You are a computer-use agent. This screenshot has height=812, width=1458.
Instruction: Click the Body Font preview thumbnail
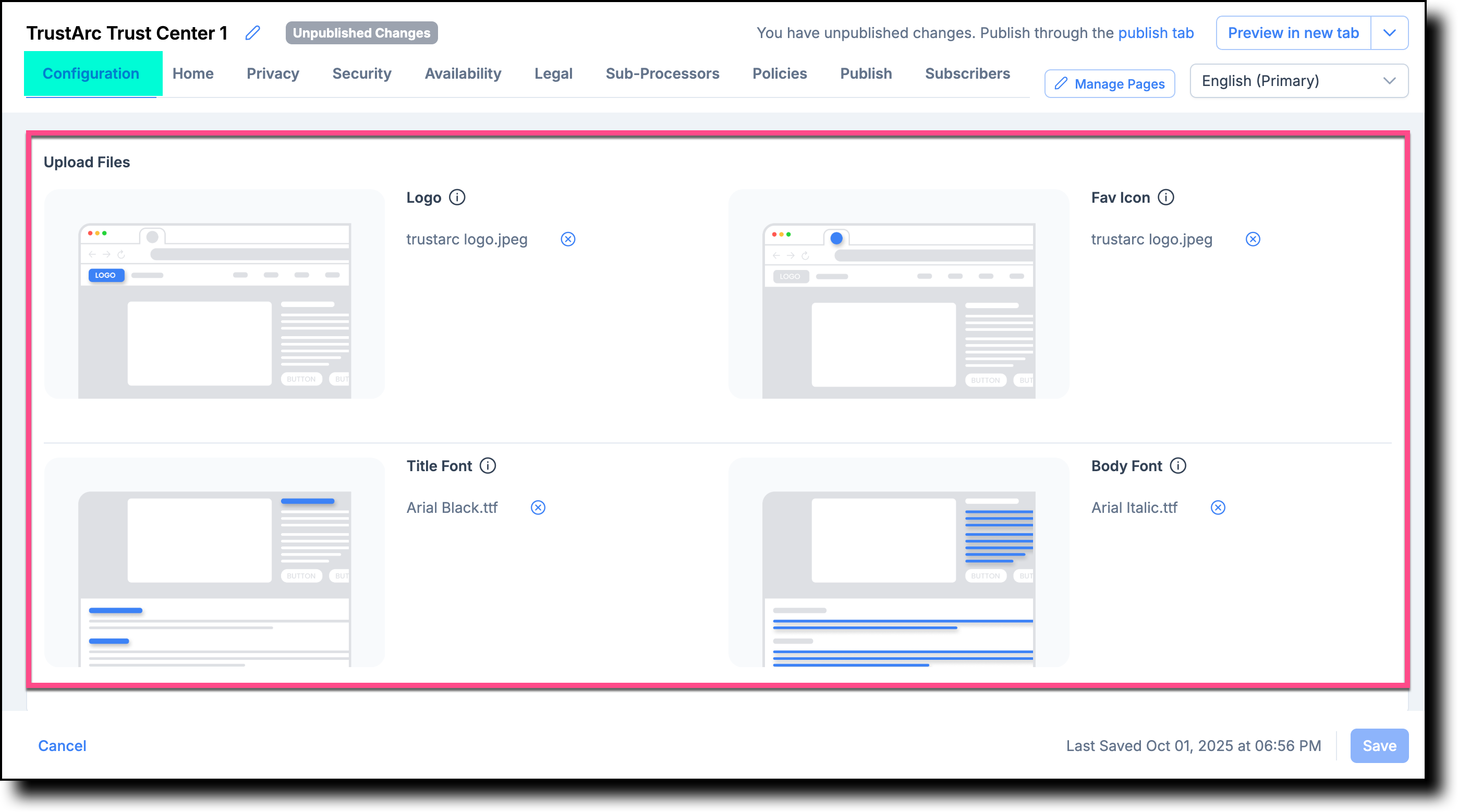pyautogui.click(x=899, y=562)
